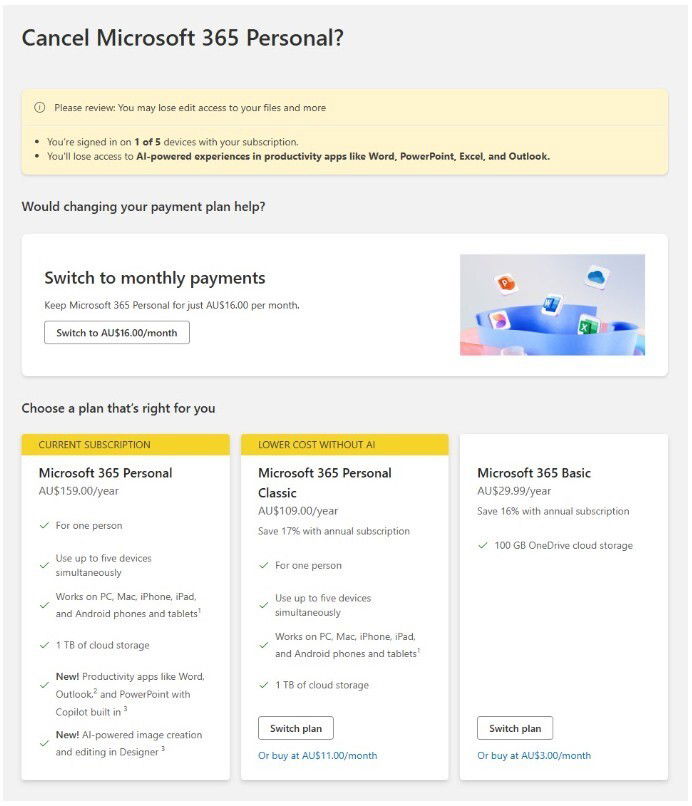
Task: Select the 'Current Subscription' yellow banner
Action: click(x=125, y=445)
